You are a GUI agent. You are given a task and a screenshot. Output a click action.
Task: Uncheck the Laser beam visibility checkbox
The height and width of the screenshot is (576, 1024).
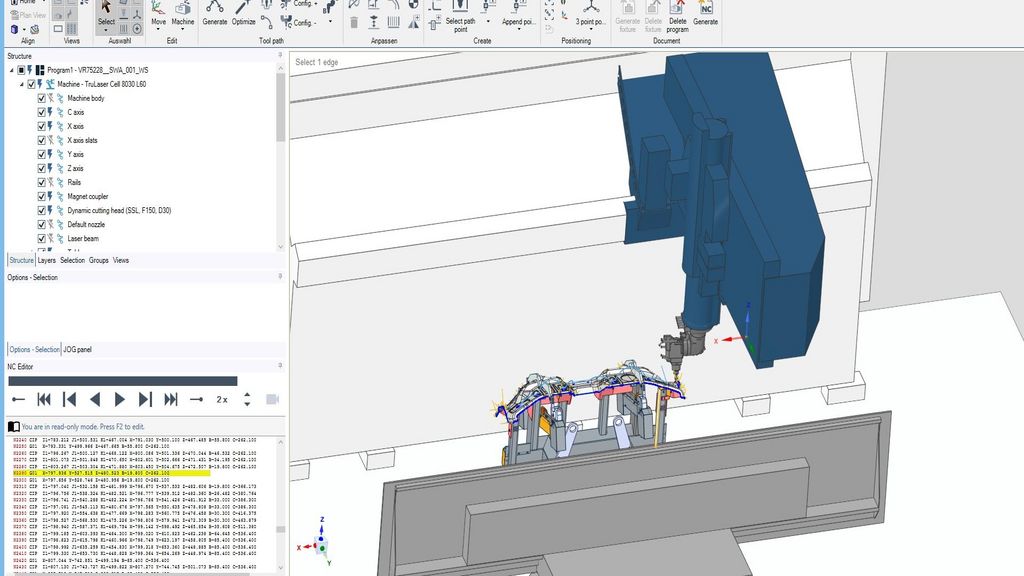tap(41, 239)
